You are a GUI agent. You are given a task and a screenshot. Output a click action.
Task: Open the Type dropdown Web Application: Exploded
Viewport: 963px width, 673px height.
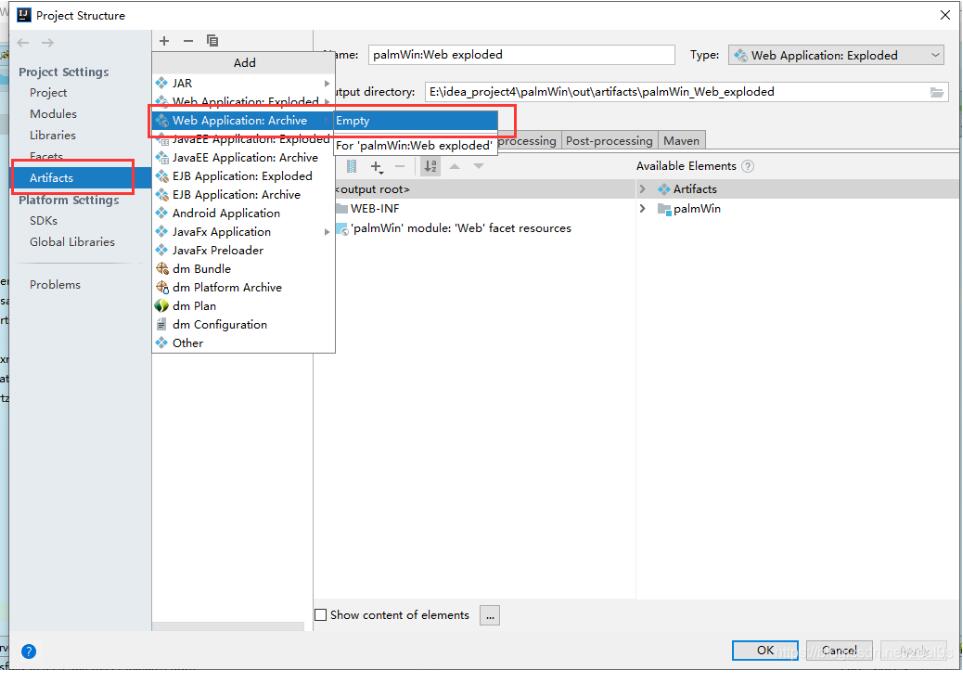pyautogui.click(x=836, y=55)
